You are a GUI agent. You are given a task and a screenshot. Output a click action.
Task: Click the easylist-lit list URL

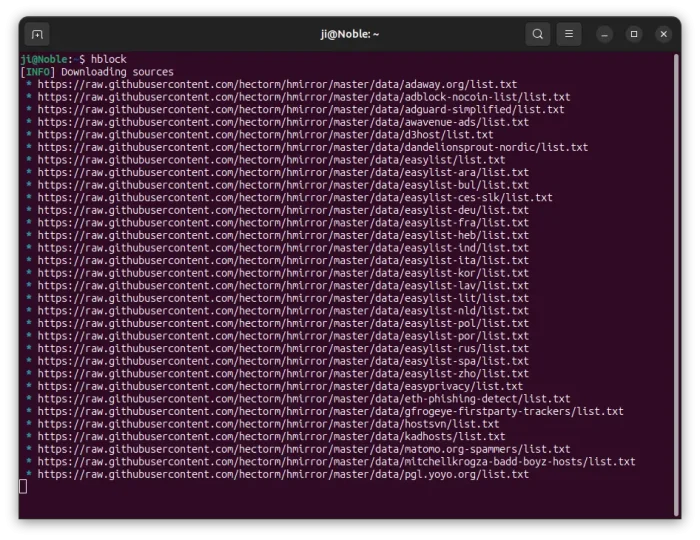click(283, 298)
